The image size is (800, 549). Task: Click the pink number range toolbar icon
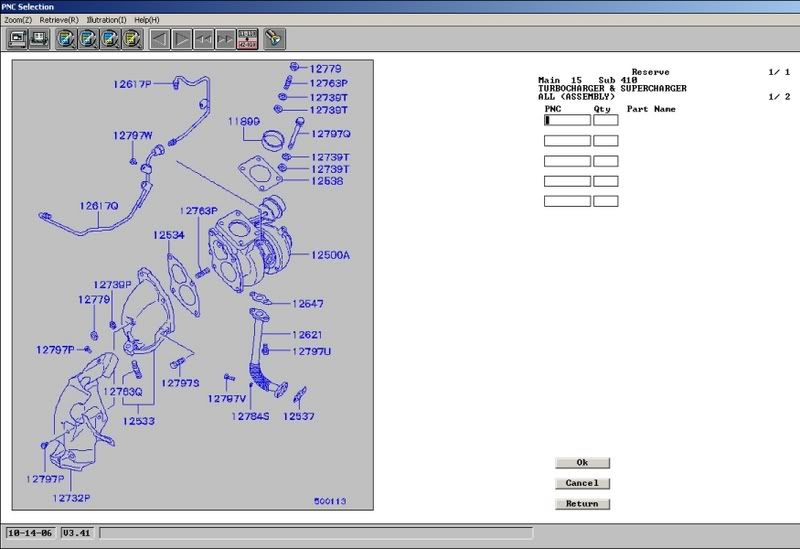point(247,40)
